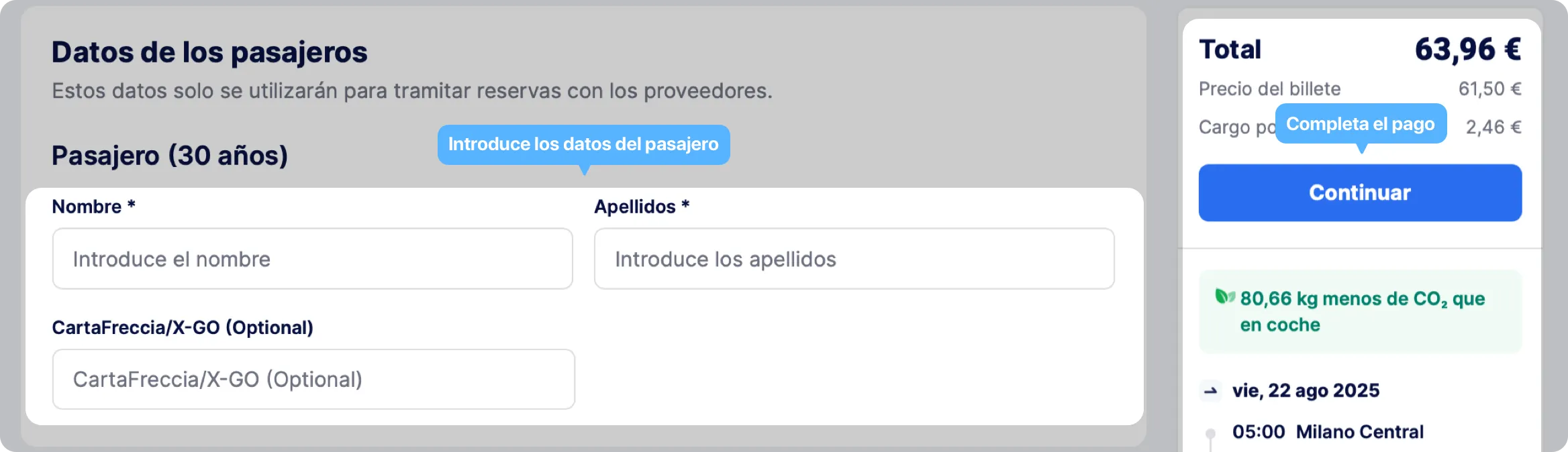Focus the Nombre input field

point(313,259)
